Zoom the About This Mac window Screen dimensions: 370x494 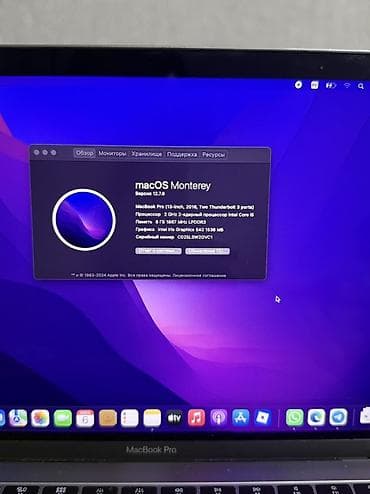[53, 153]
